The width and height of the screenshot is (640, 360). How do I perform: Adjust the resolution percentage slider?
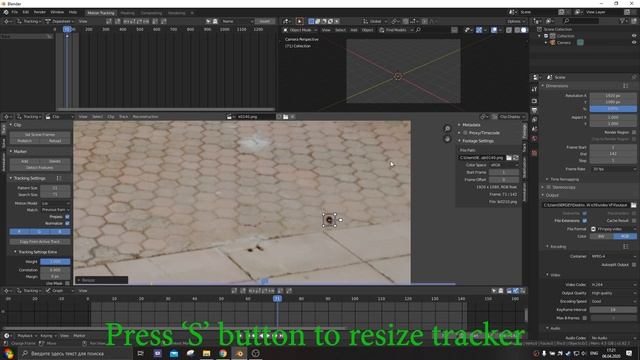point(613,109)
